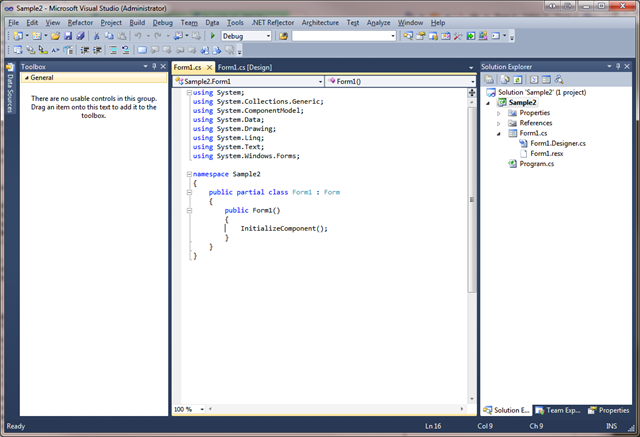Image resolution: width=640 pixels, height=437 pixels.
Task: Expand the Properties node in Solution Explorer
Action: pyautogui.click(x=498, y=113)
